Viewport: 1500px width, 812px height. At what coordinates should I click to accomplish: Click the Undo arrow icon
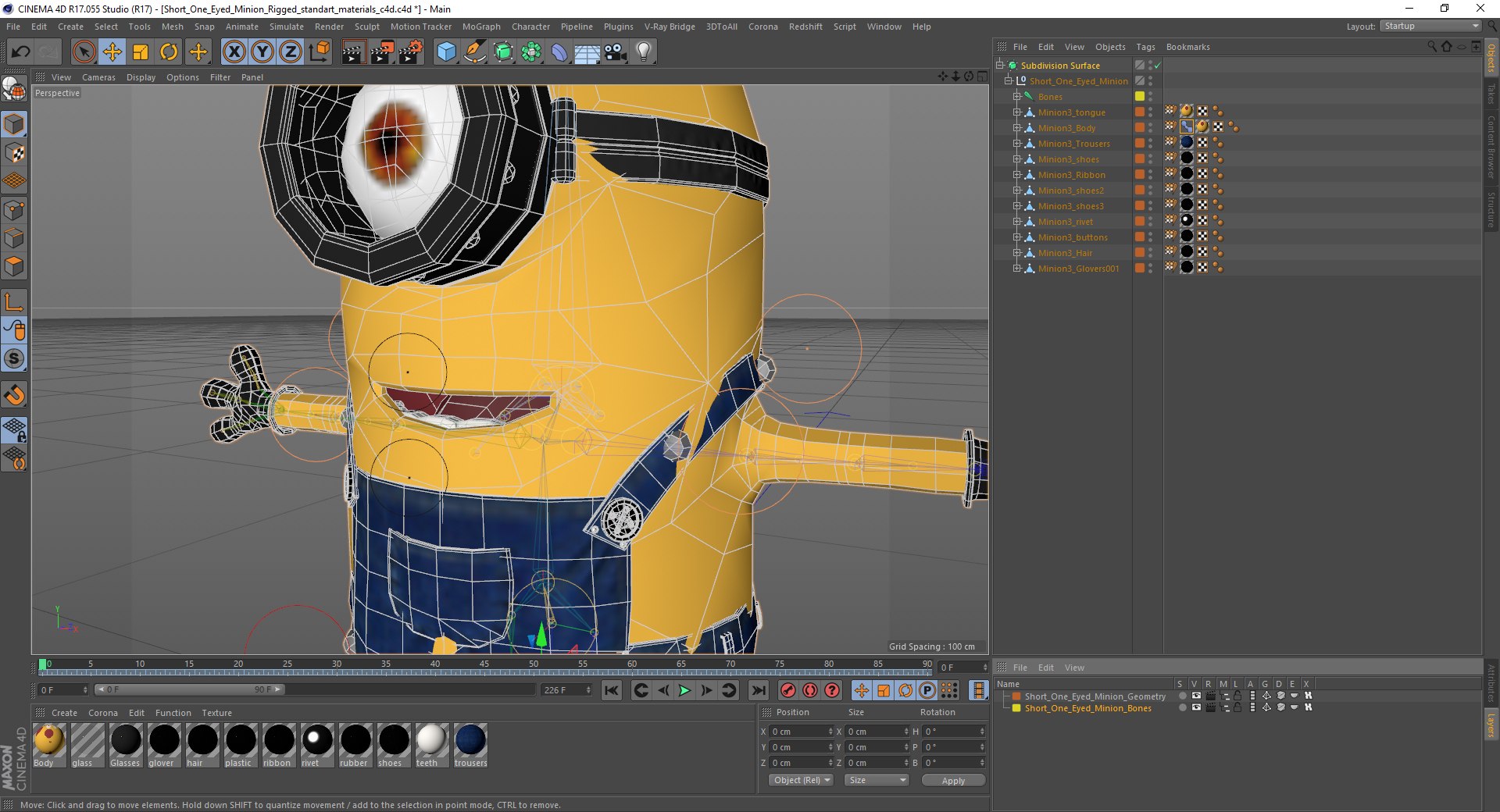pyautogui.click(x=21, y=52)
